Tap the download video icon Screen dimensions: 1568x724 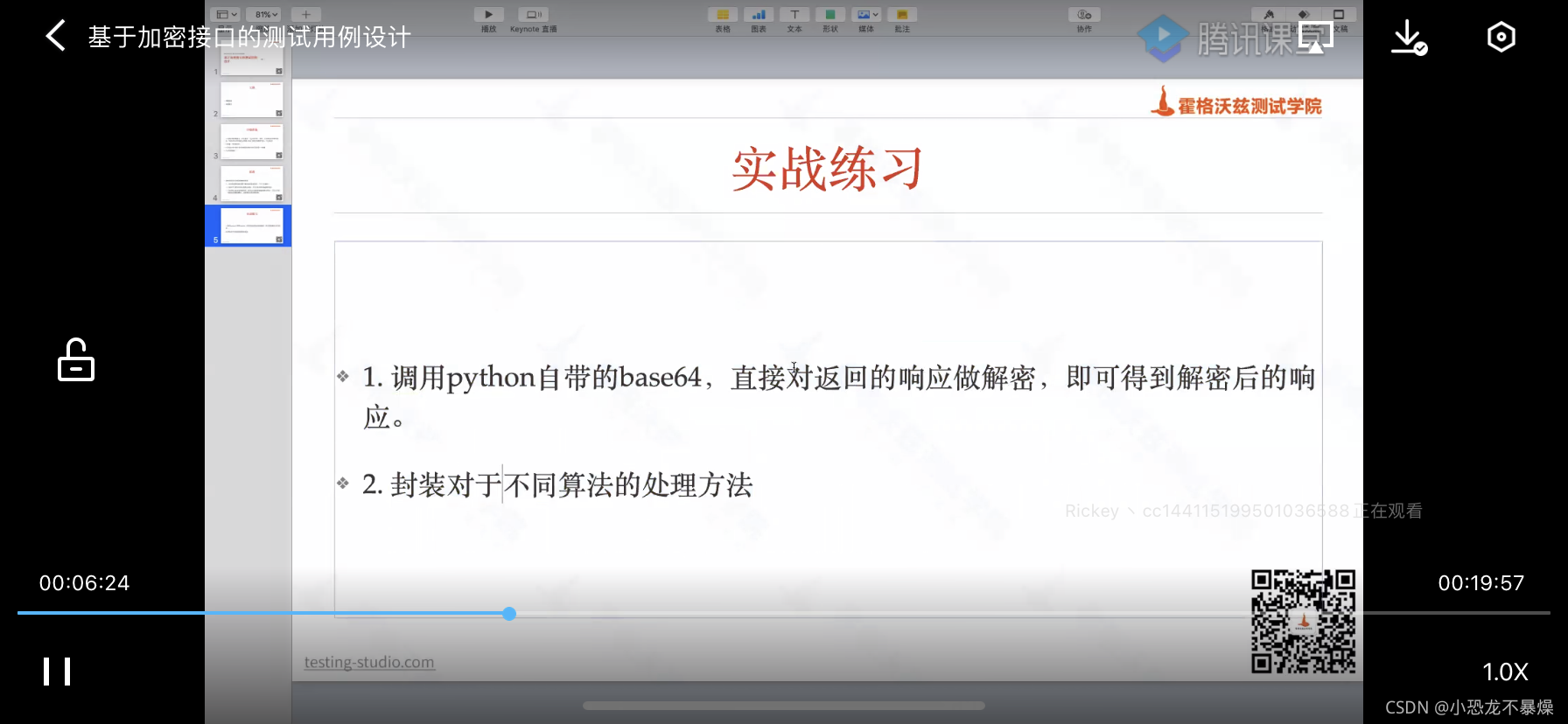(1409, 37)
